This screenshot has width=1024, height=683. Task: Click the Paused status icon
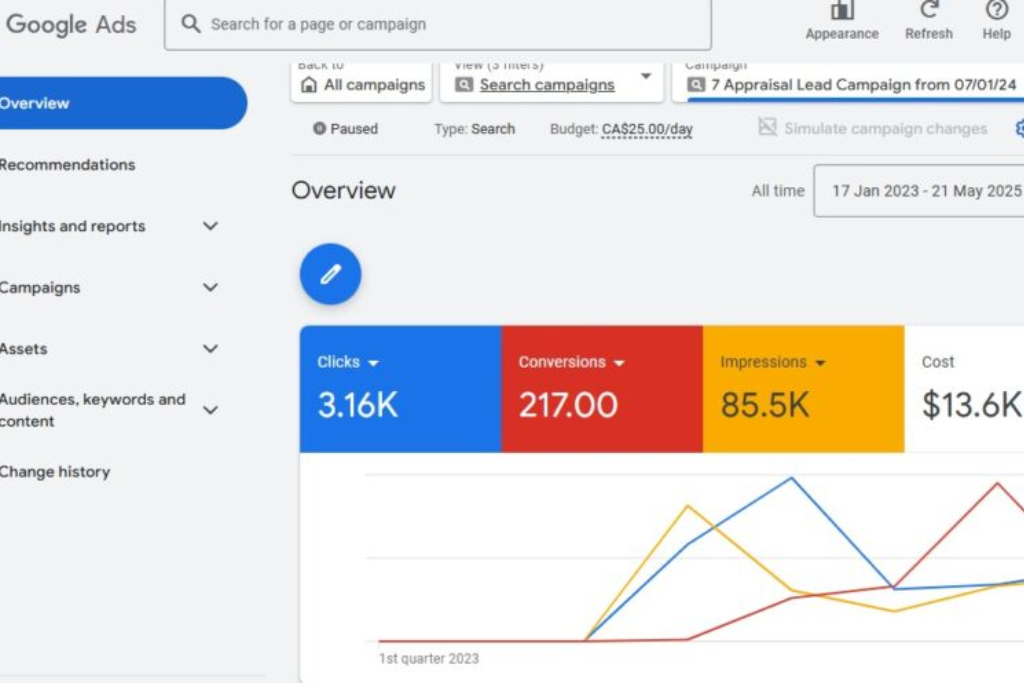coord(319,129)
